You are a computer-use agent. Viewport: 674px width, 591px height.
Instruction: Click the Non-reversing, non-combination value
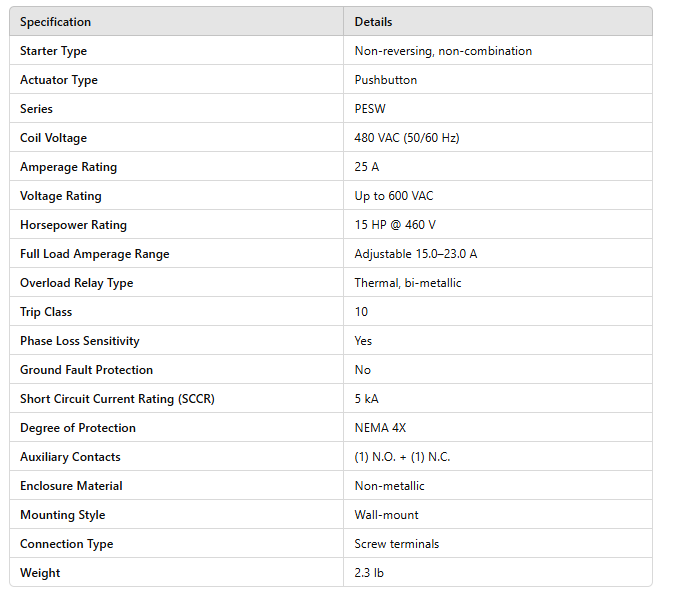(x=443, y=51)
